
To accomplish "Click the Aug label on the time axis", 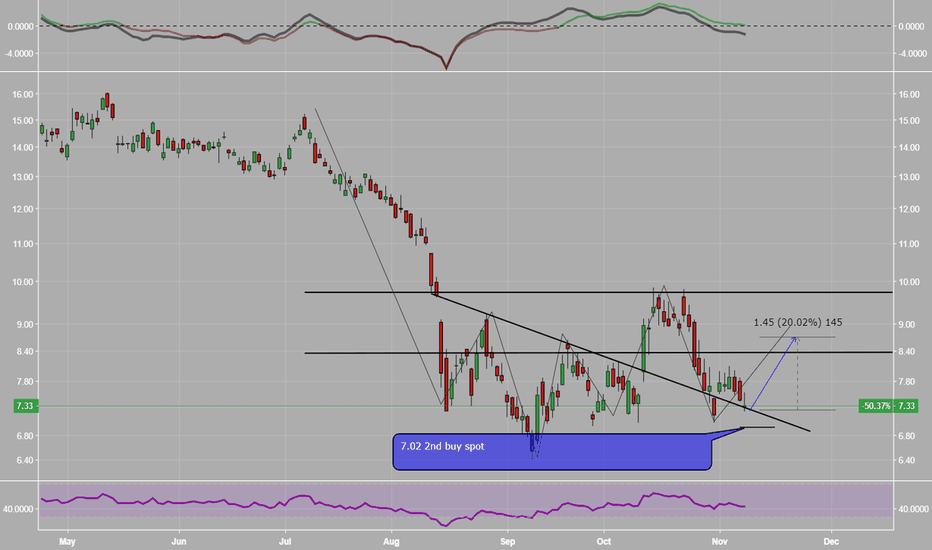I will tap(391, 542).
